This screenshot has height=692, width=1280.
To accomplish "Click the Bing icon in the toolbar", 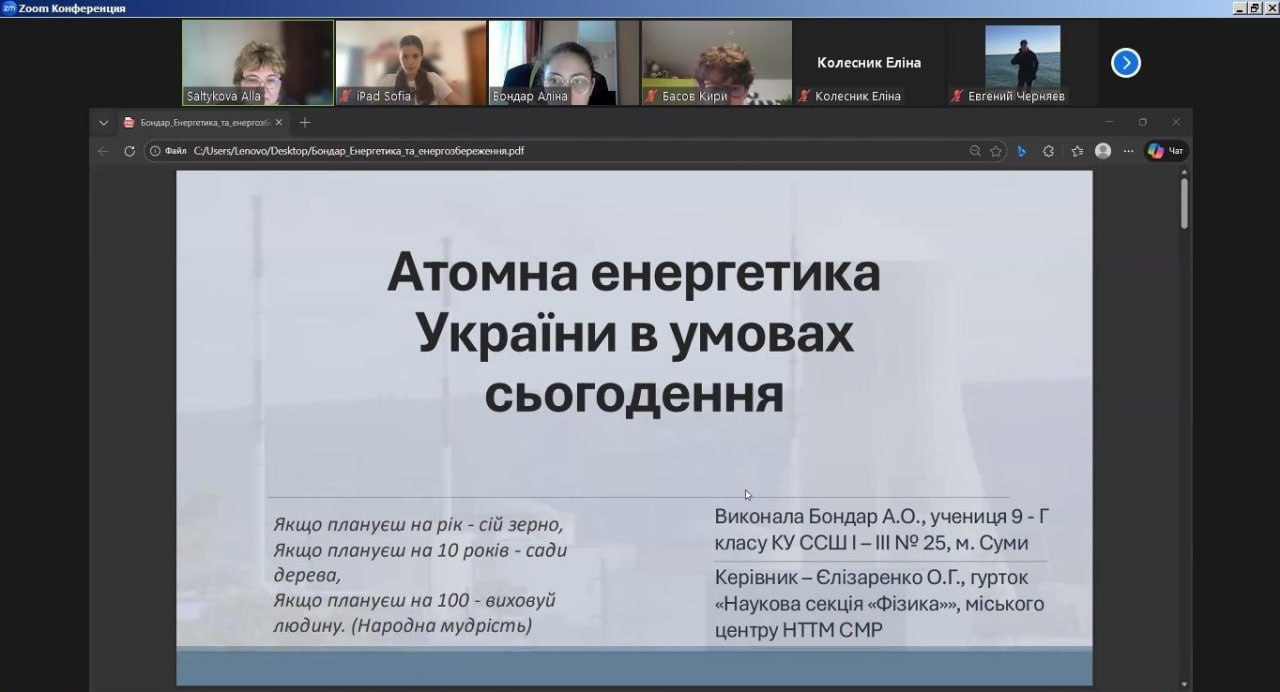I will (x=1022, y=151).
